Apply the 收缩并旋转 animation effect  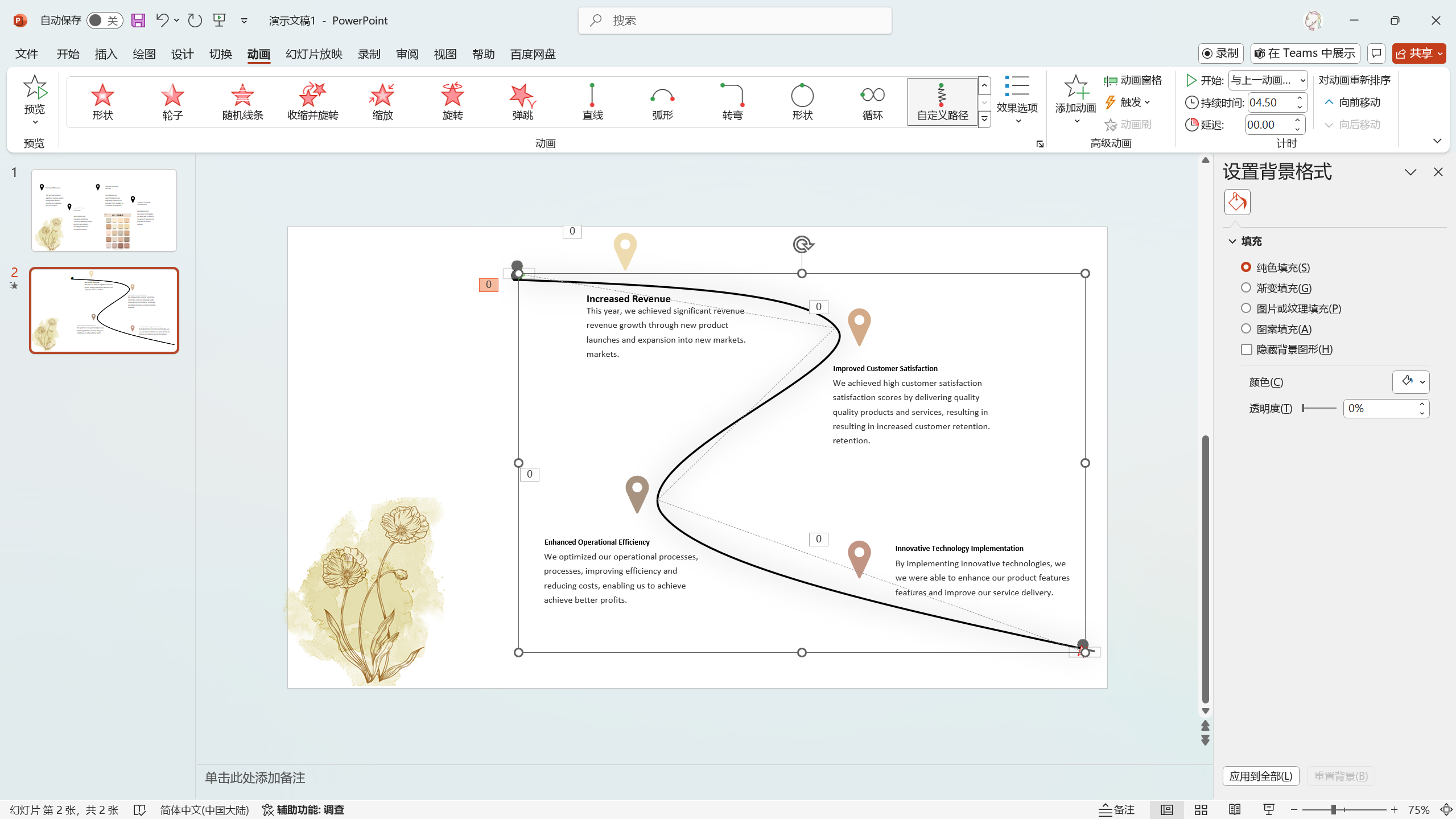(312, 102)
